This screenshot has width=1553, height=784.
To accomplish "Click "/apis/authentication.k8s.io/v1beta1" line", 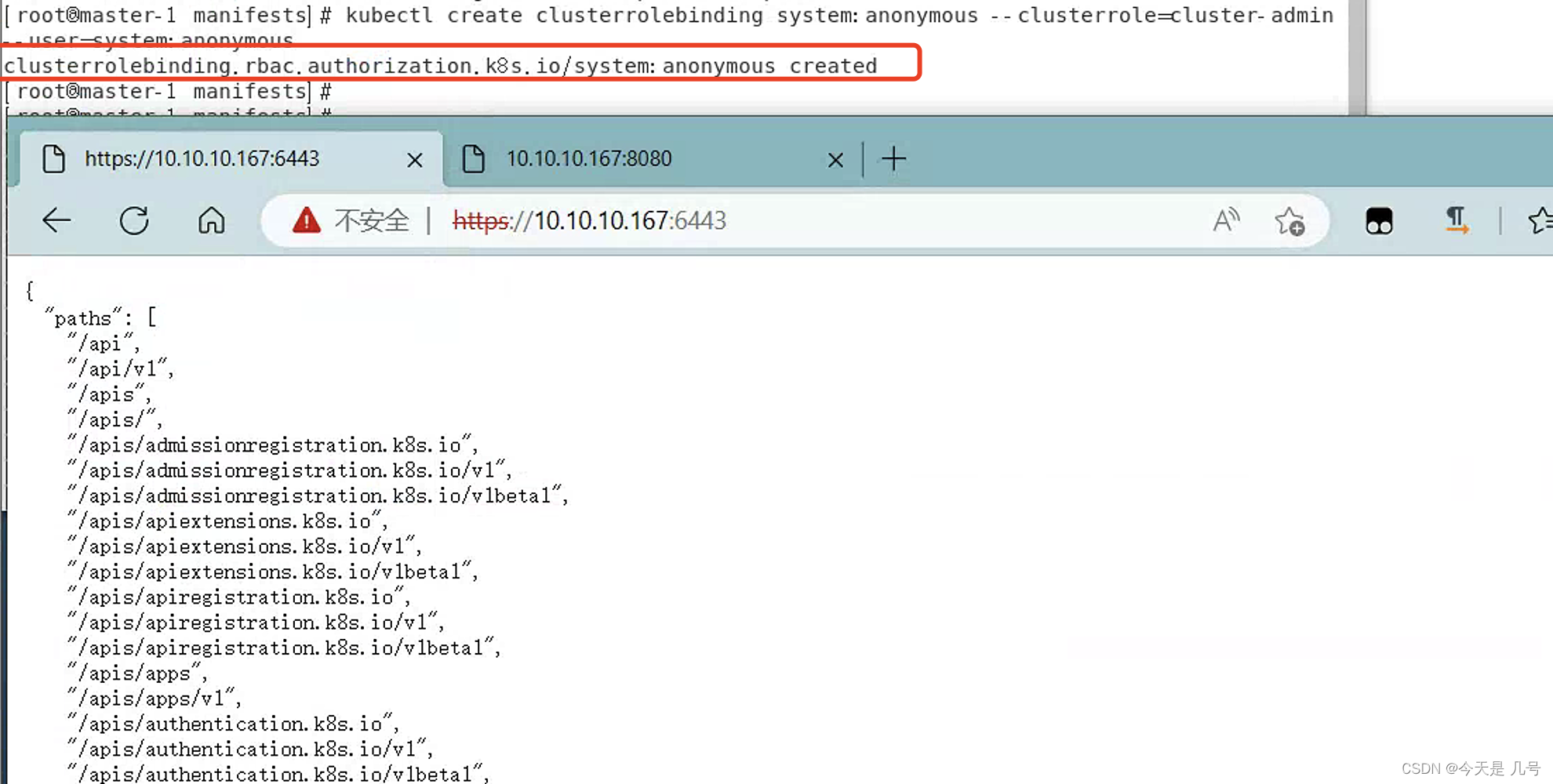I will [x=278, y=774].
